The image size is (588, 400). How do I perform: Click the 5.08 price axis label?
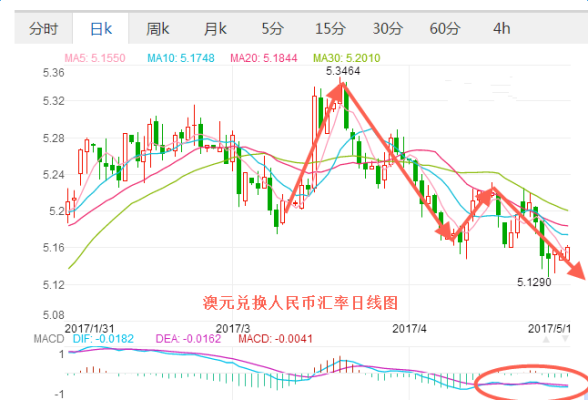[53, 315]
